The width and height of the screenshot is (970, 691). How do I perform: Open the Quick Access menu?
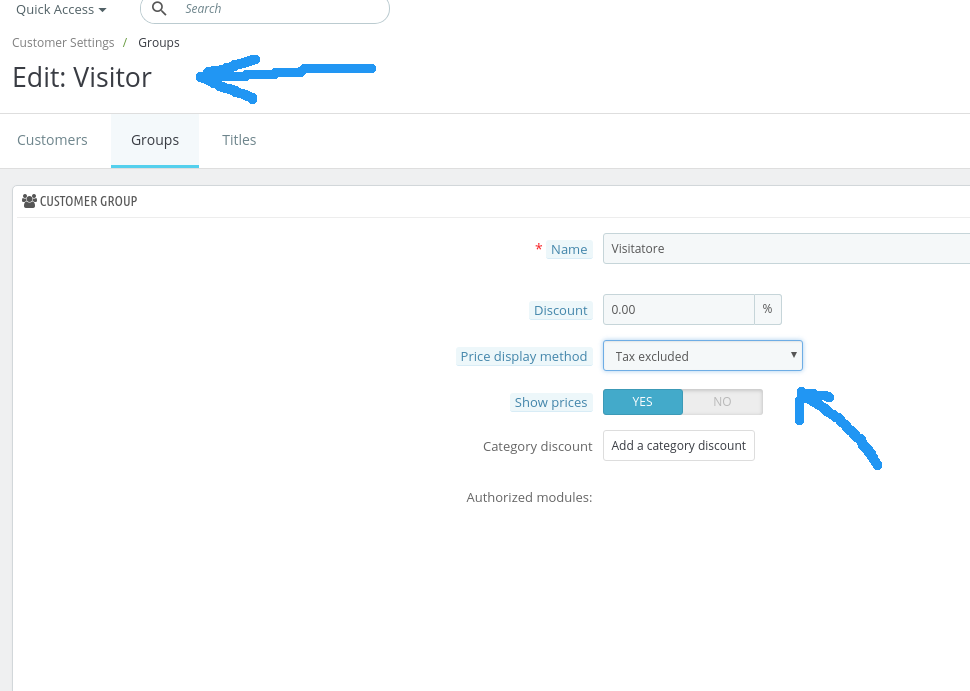60,9
